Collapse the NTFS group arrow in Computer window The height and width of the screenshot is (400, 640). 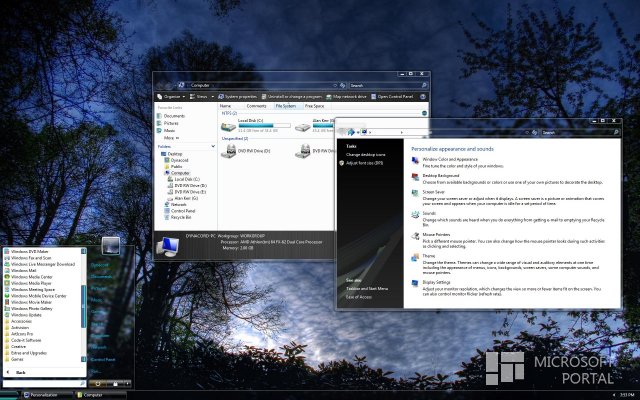click(424, 113)
